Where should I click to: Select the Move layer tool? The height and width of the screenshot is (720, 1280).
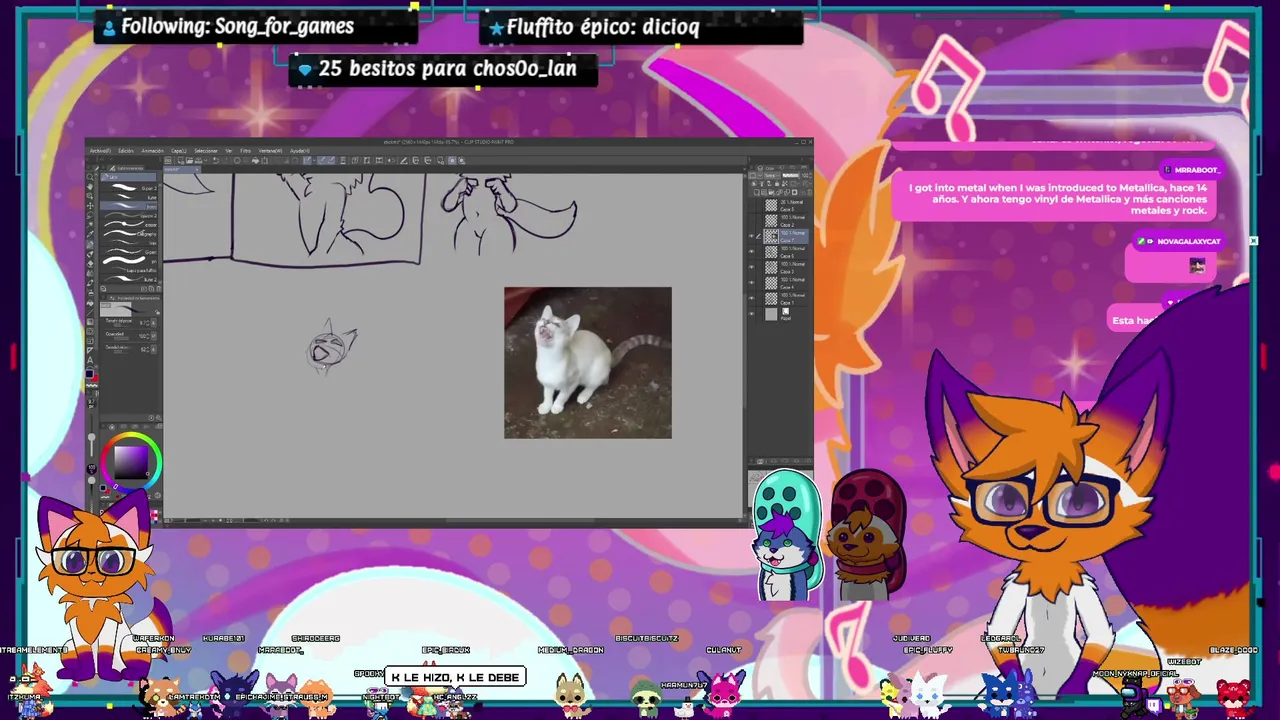pos(90,206)
